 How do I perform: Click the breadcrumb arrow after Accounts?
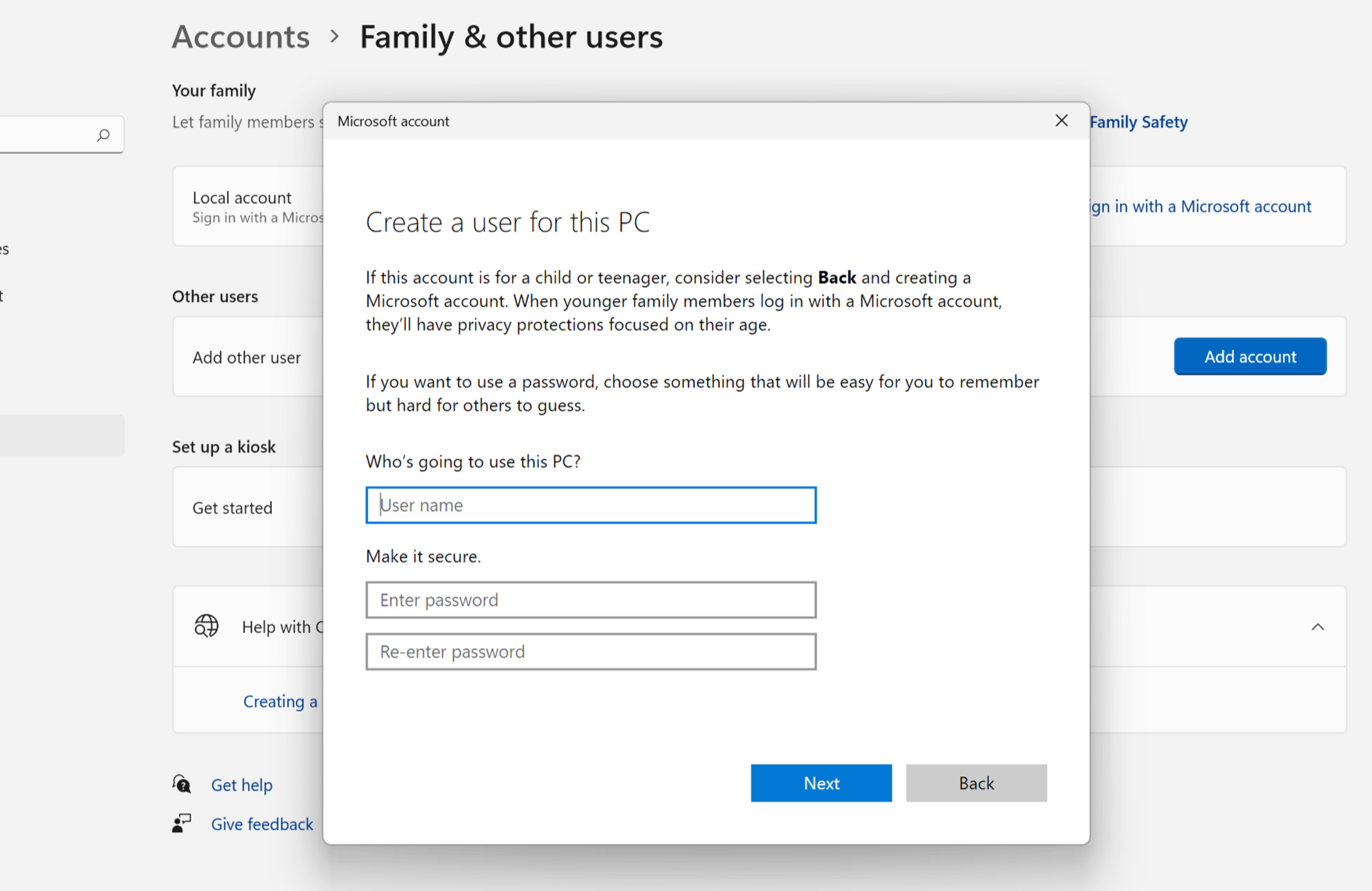click(x=335, y=37)
